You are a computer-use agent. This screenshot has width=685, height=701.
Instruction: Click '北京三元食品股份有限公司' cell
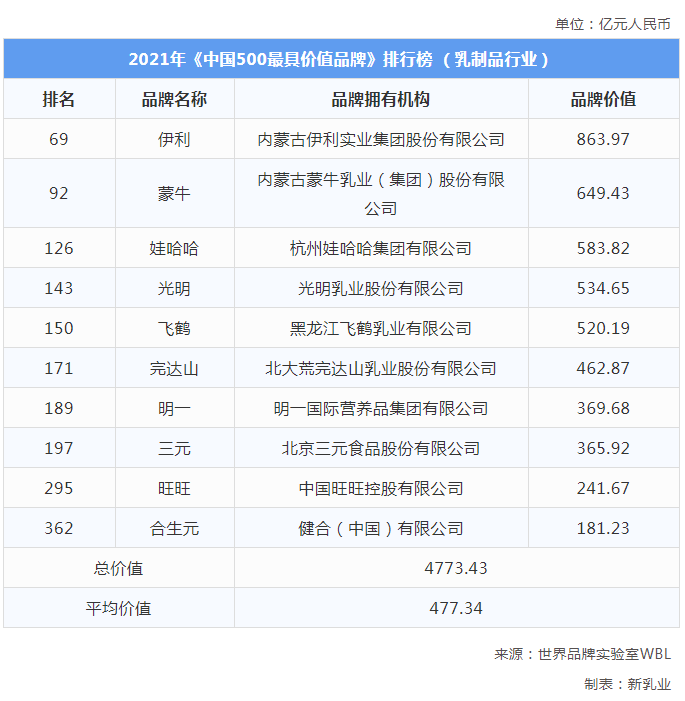click(381, 448)
